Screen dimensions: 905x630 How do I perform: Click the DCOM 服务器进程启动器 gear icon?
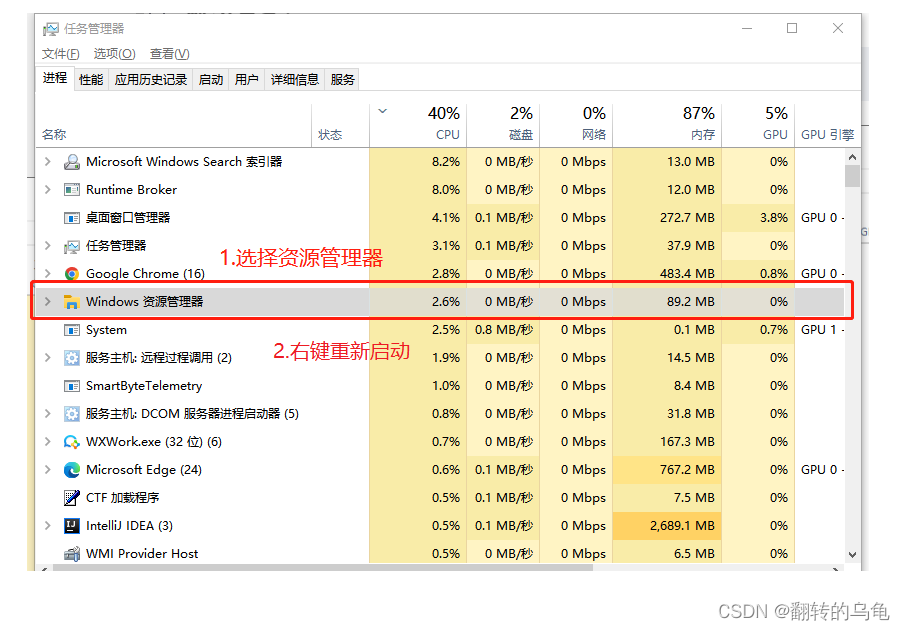coord(72,414)
